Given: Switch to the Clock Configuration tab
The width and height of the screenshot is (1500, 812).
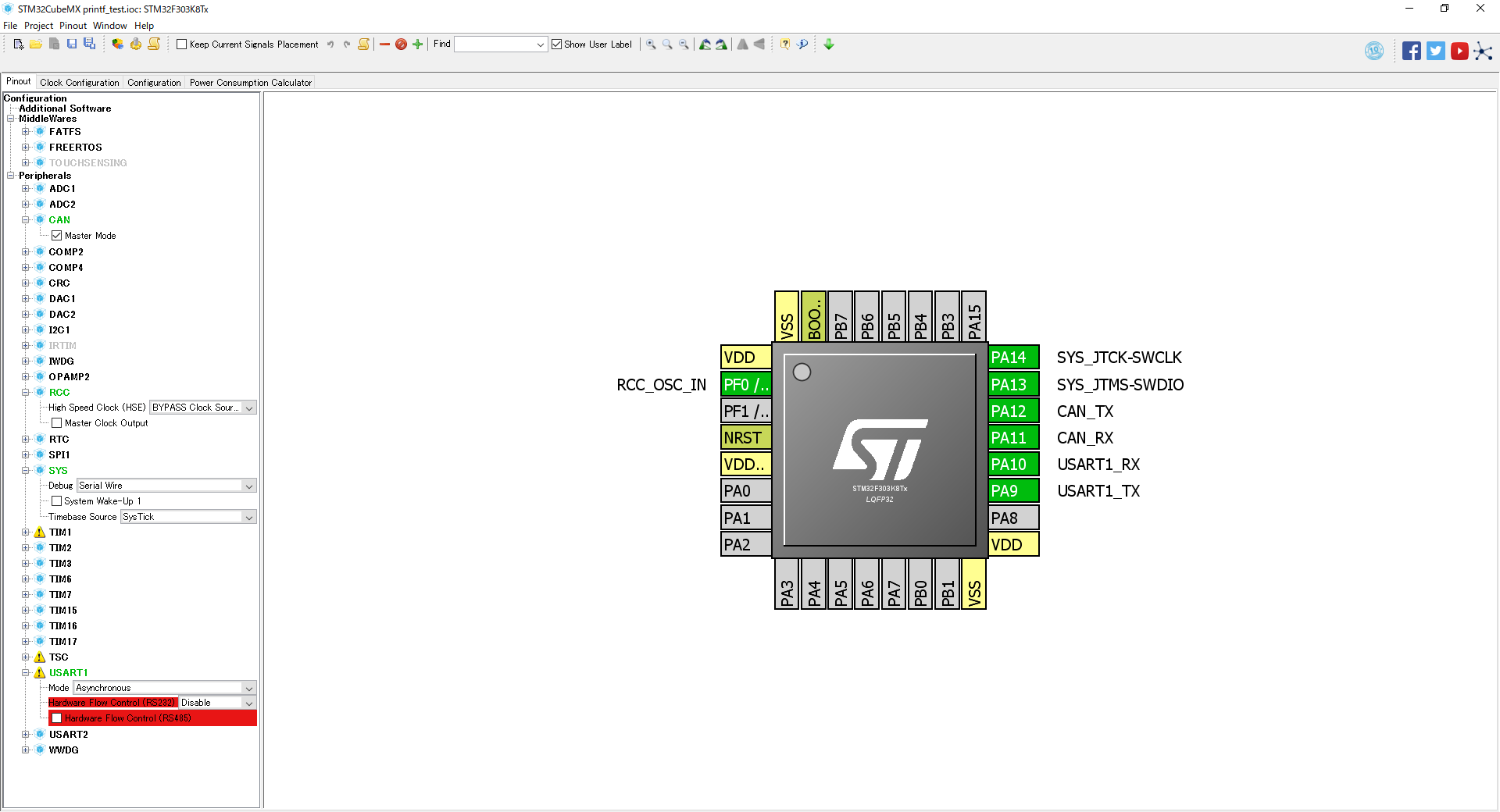Looking at the screenshot, I should pos(78,82).
